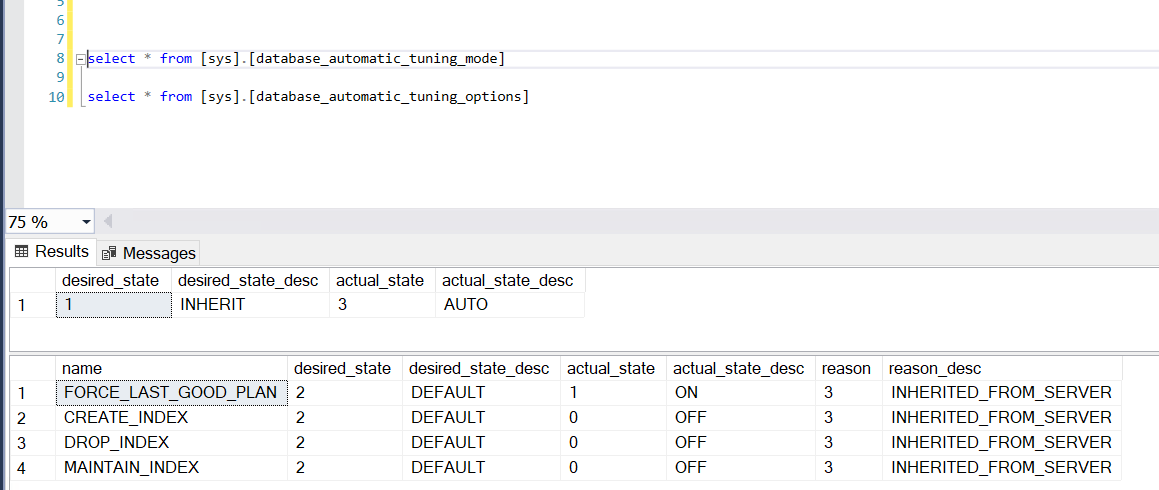The image size is (1159, 490).
Task: Click the Results grid icon
Action: (21, 251)
